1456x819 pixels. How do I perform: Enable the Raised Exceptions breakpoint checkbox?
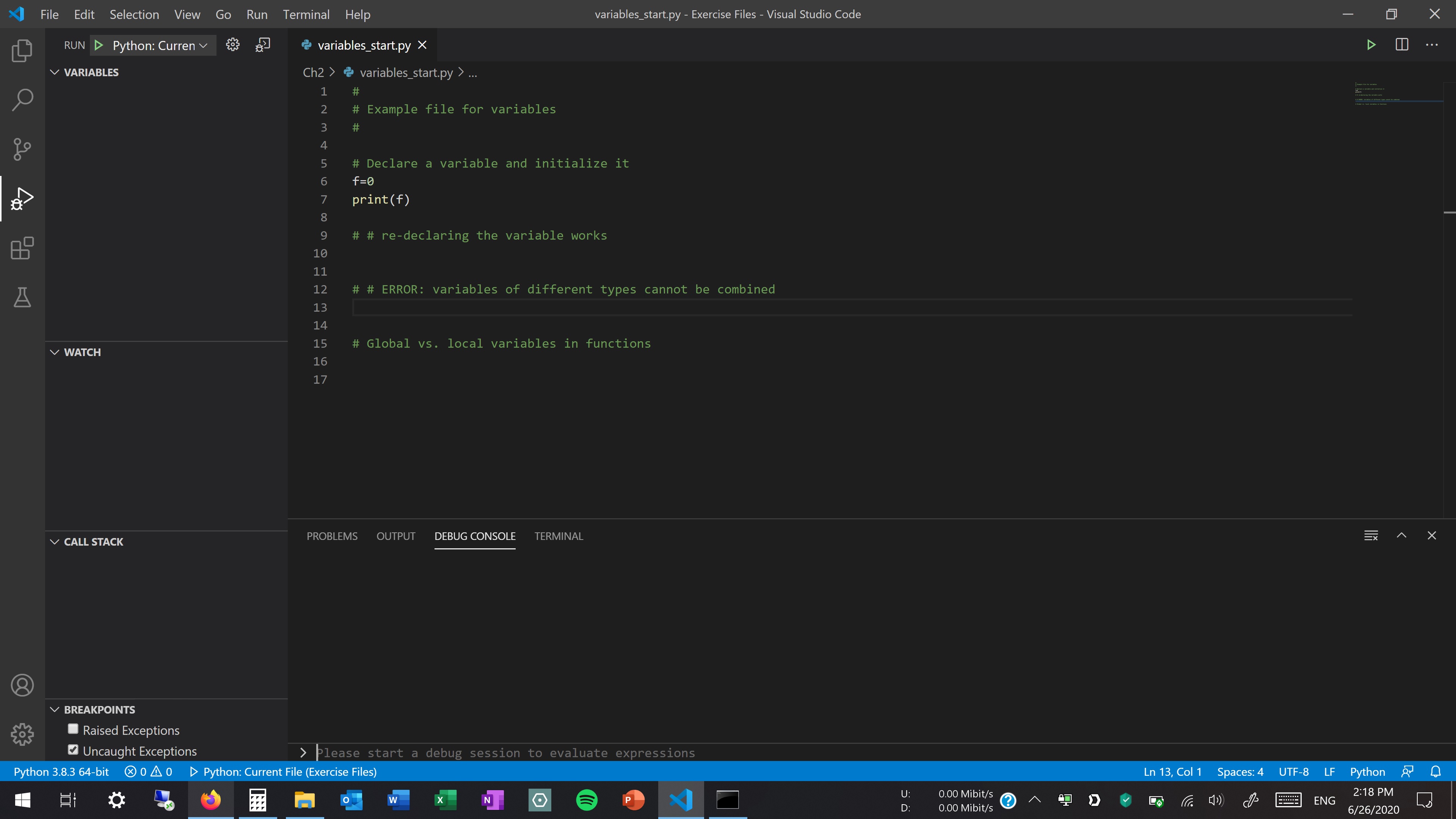coord(73,729)
